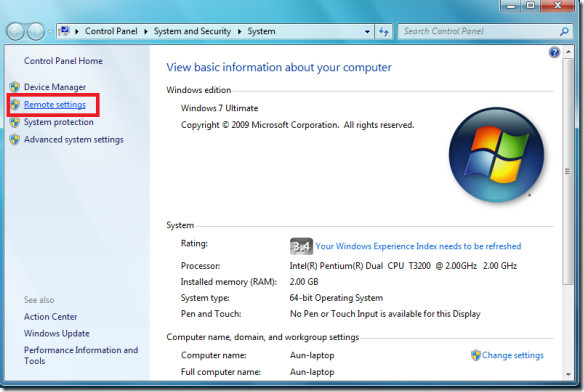Click the shield icon beside Remote settings
This screenshot has height=392, width=584.
point(15,105)
